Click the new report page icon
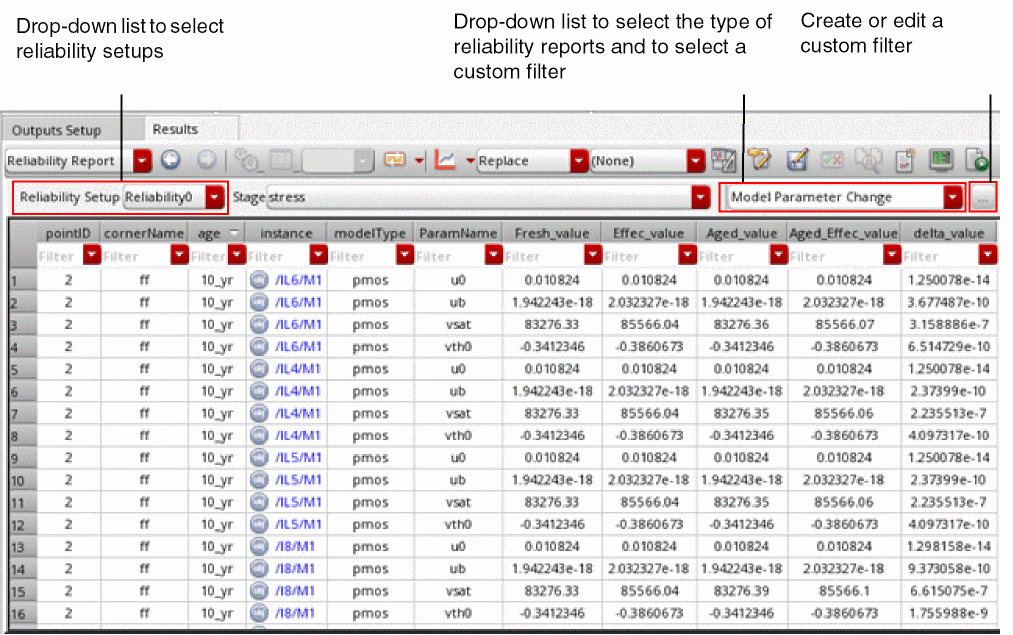The height and width of the screenshot is (635, 1013). pos(904,161)
